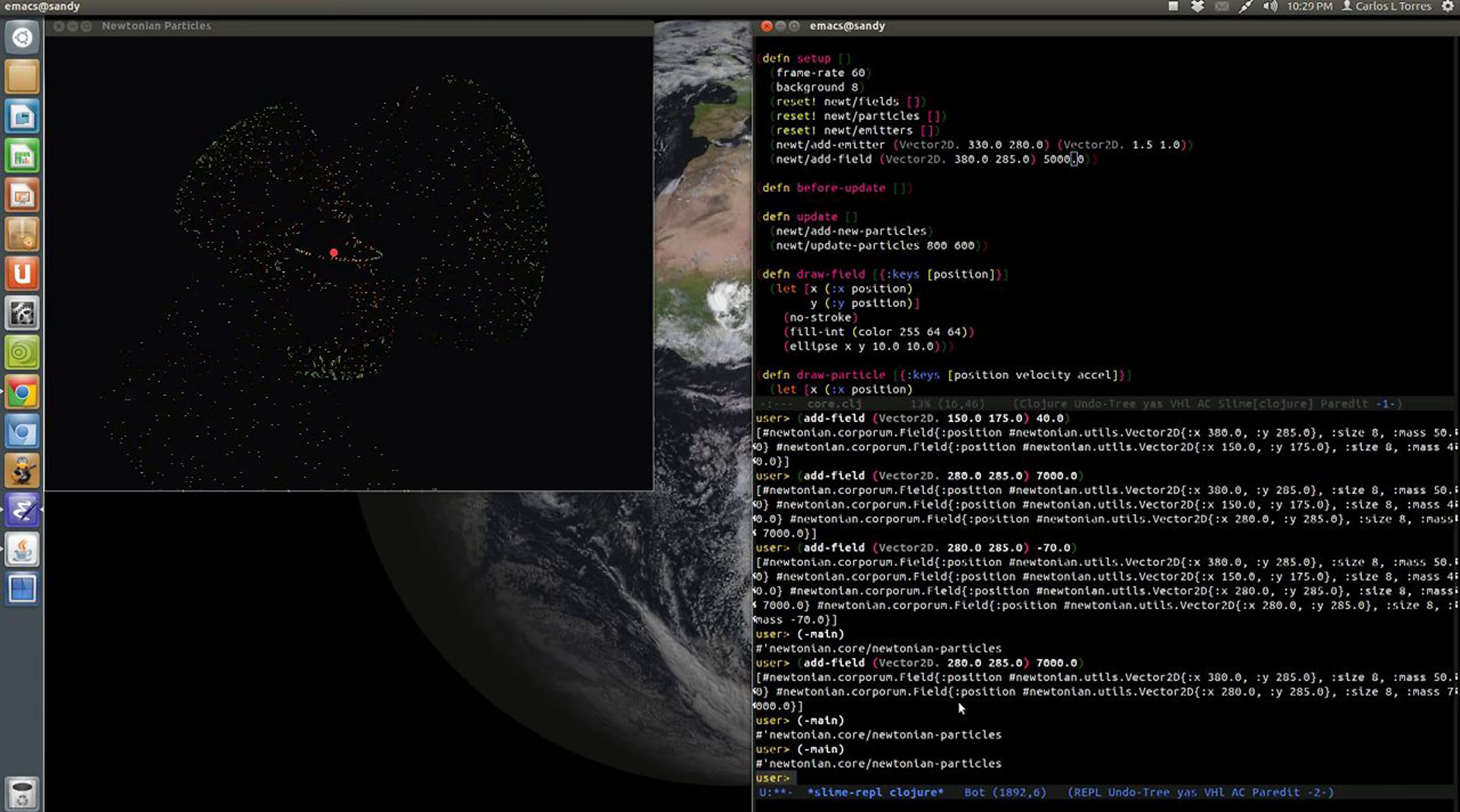Click the square indicator left of Dropbox

point(1173,7)
